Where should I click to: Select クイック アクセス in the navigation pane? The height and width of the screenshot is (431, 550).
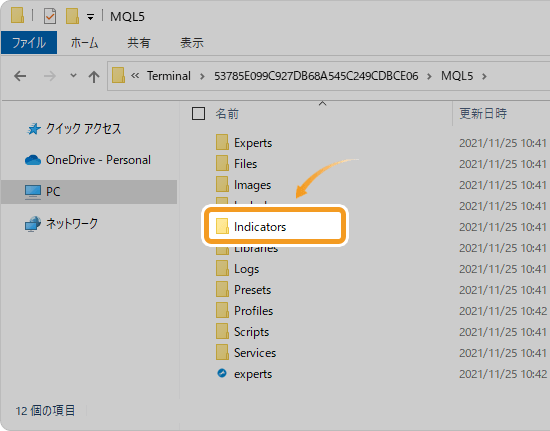(x=83, y=129)
